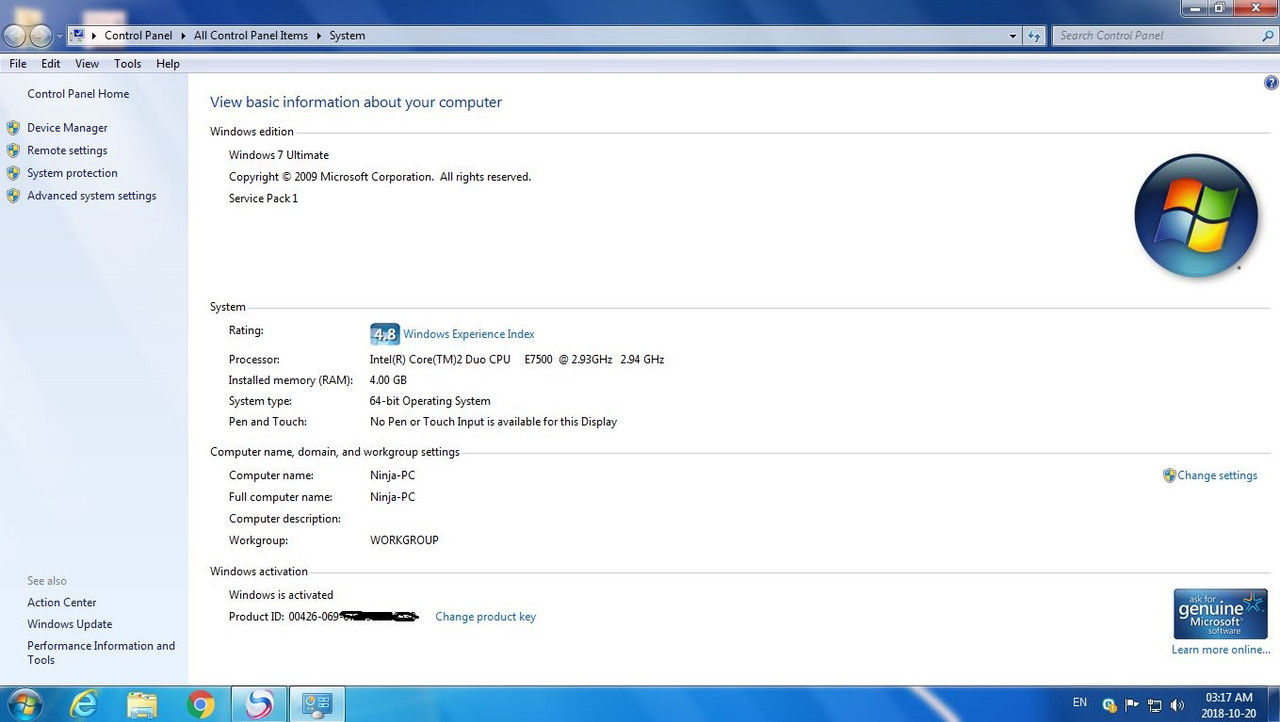Viewport: 1280px width, 722px height.
Task: Click the EN language indicator
Action: tap(1080, 703)
